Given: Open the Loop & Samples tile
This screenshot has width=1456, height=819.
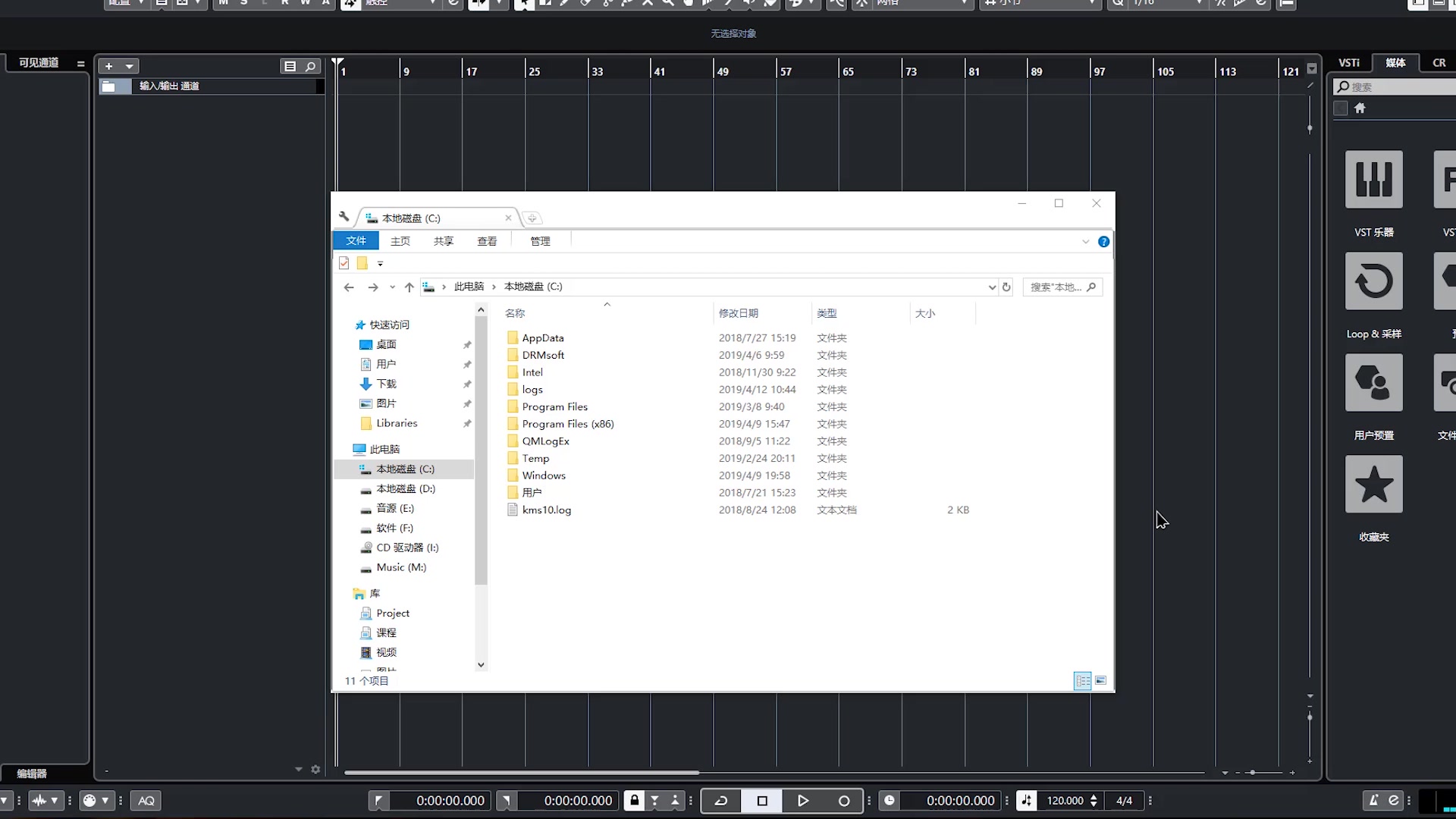Looking at the screenshot, I should coord(1373,281).
